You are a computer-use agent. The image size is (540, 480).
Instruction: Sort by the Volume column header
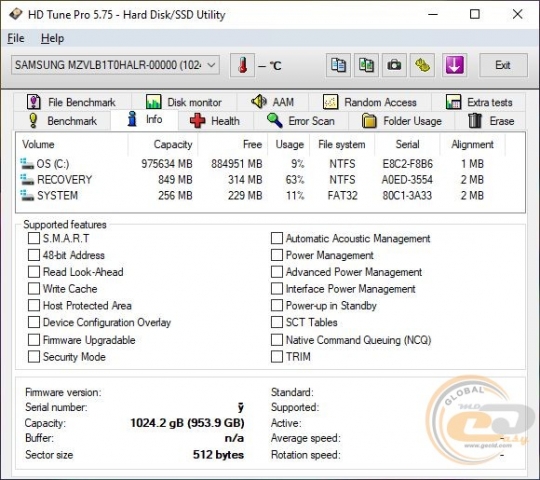tap(72, 144)
